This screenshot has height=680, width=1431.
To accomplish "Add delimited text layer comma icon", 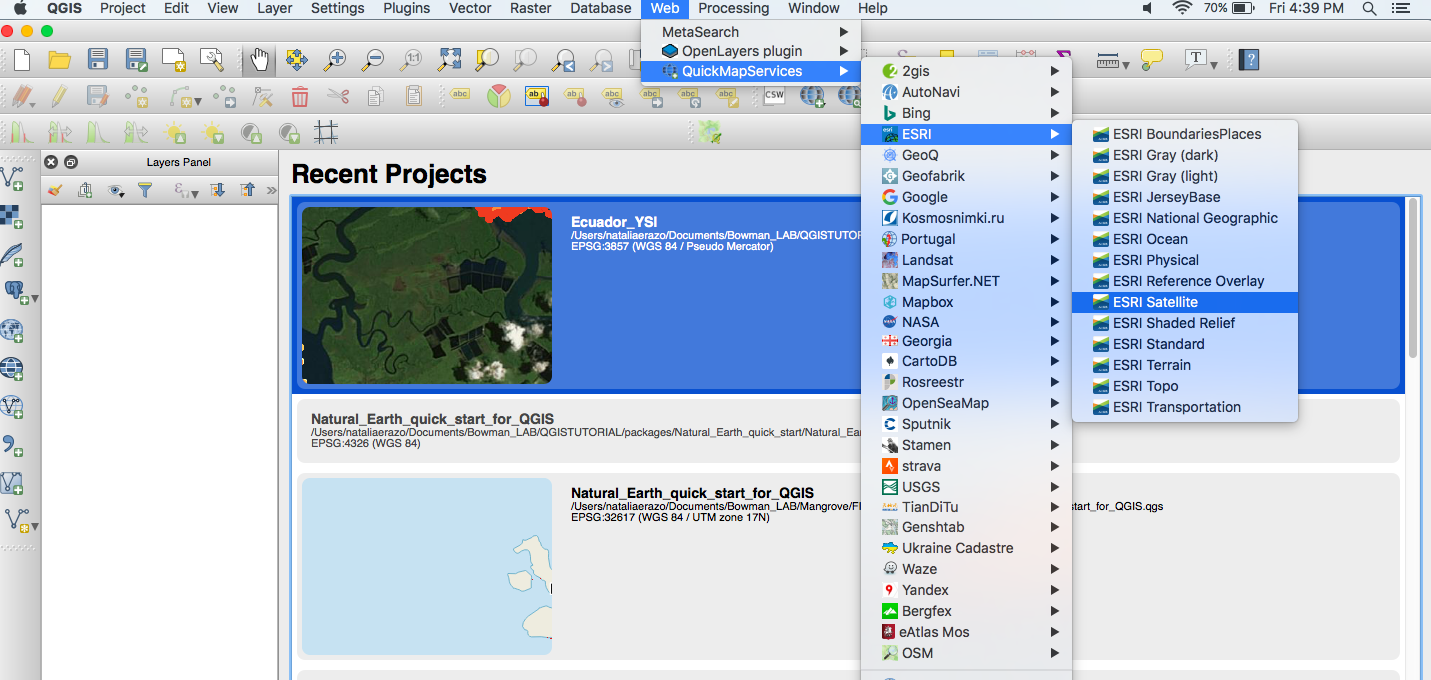I will click(x=12, y=445).
